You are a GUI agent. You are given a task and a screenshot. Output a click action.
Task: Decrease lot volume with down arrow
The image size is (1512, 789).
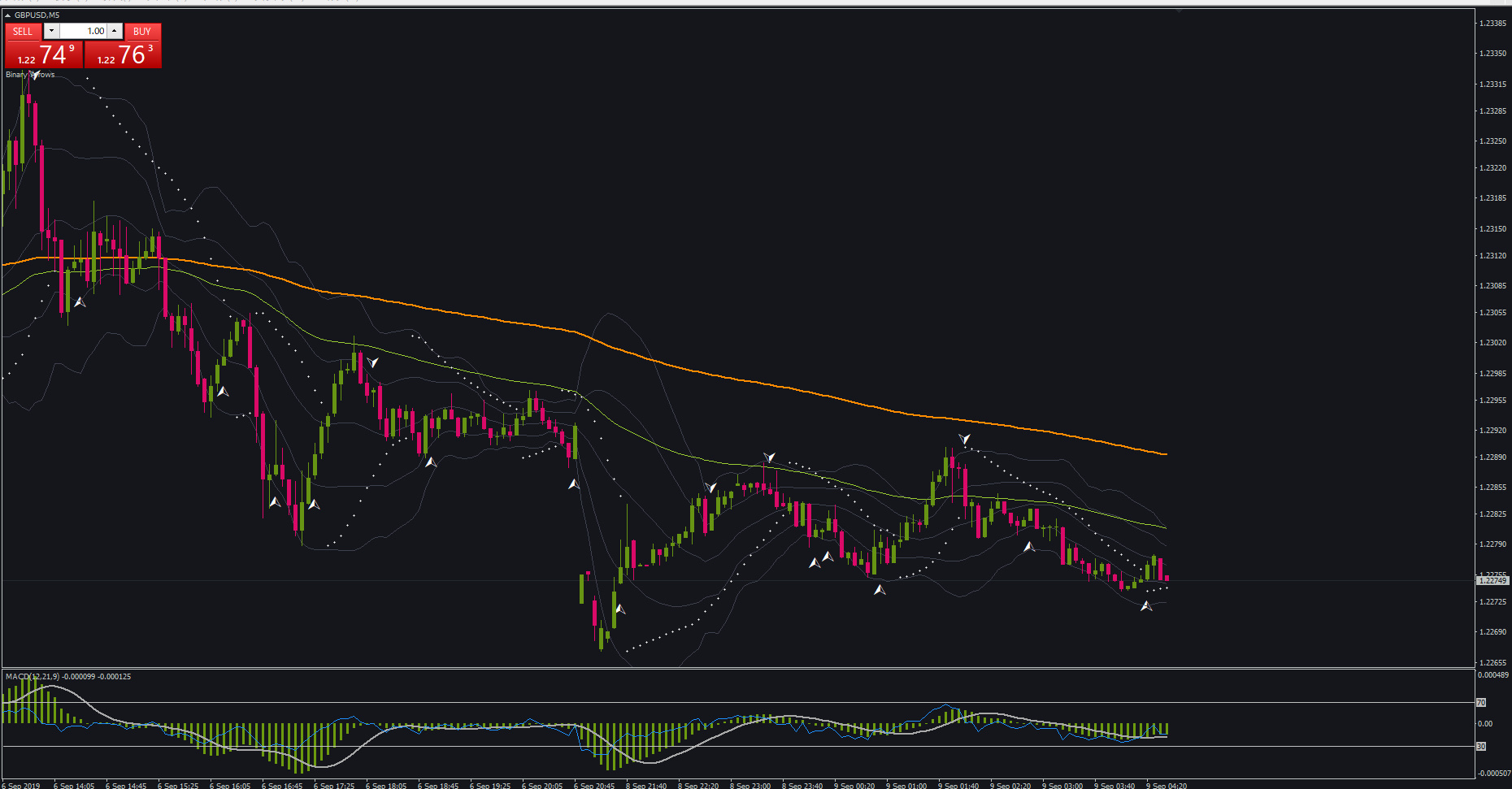51,31
